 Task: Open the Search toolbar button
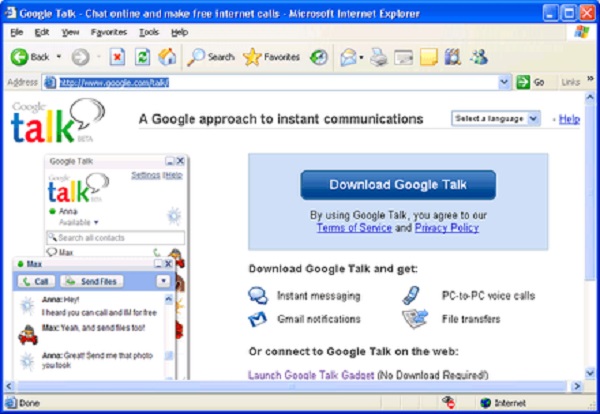click(211, 57)
